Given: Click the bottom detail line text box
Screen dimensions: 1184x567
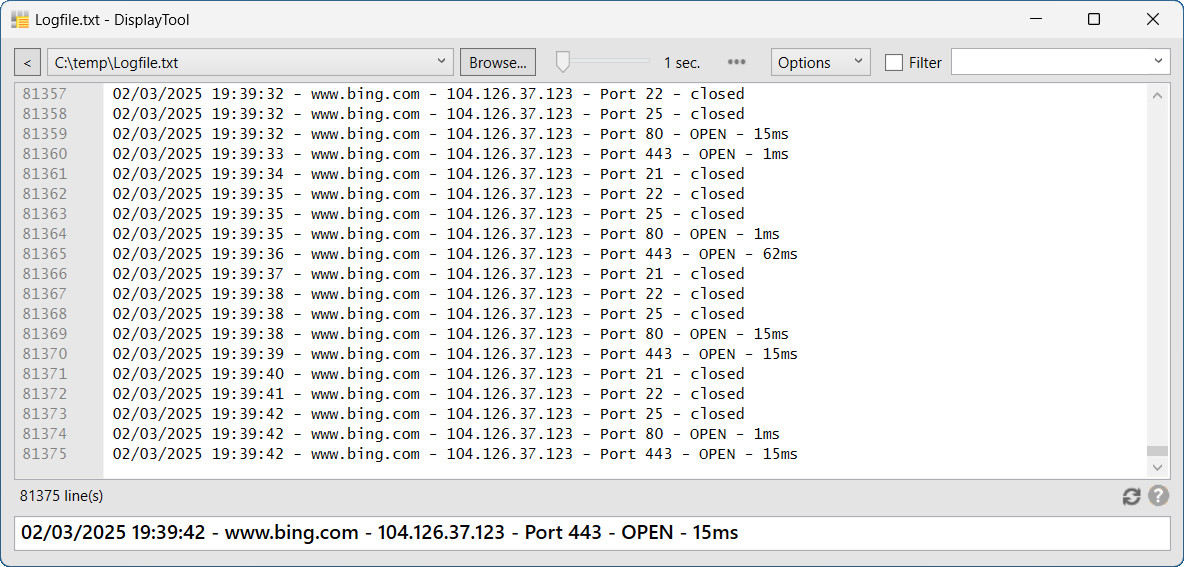Looking at the screenshot, I should [x=592, y=534].
